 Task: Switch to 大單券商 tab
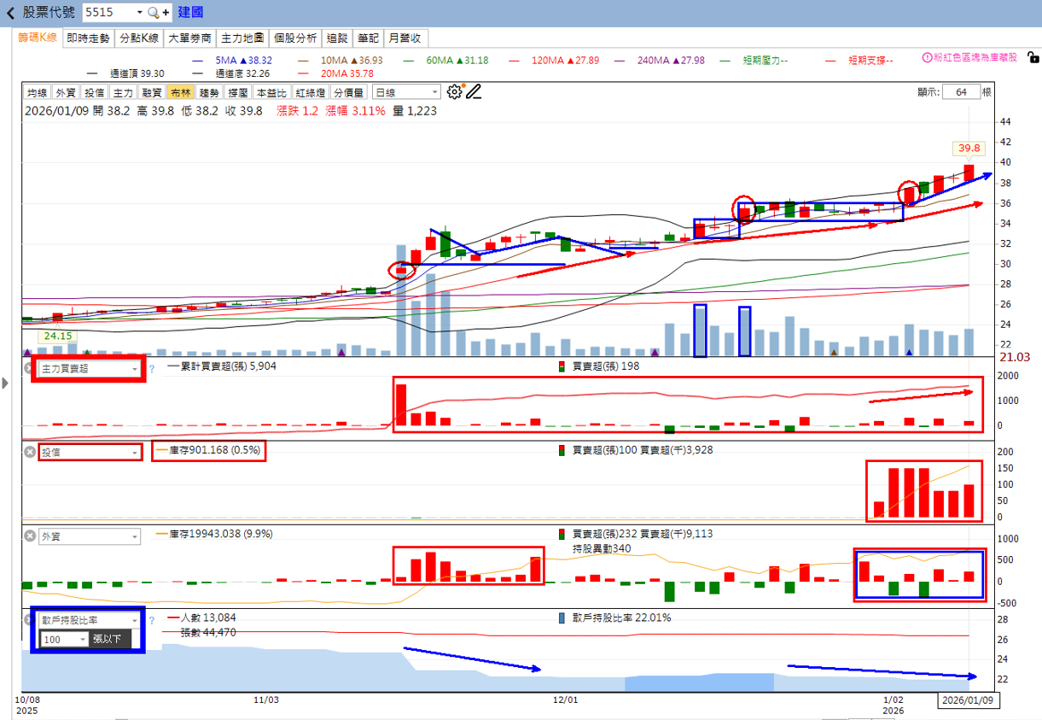tap(189, 38)
